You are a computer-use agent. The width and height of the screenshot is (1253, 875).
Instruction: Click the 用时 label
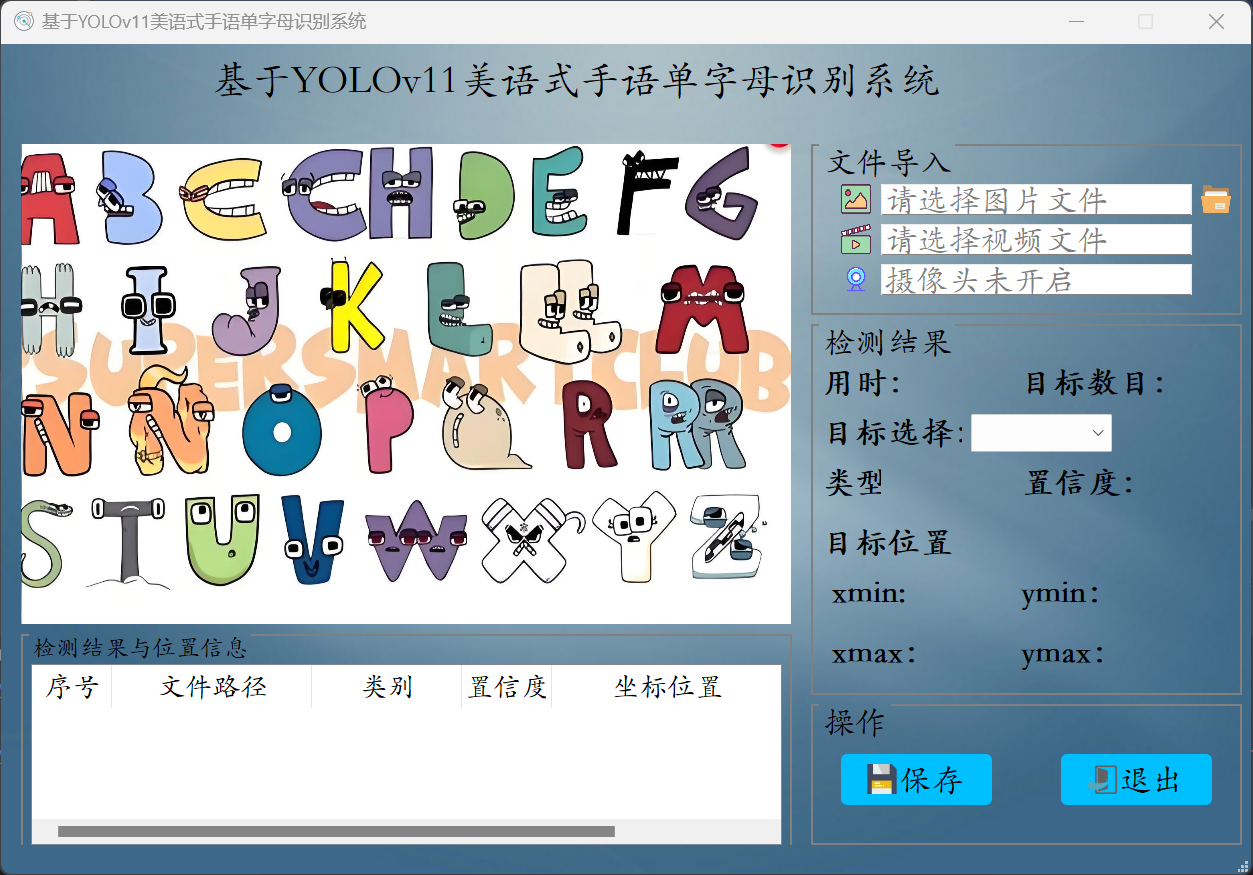point(864,383)
